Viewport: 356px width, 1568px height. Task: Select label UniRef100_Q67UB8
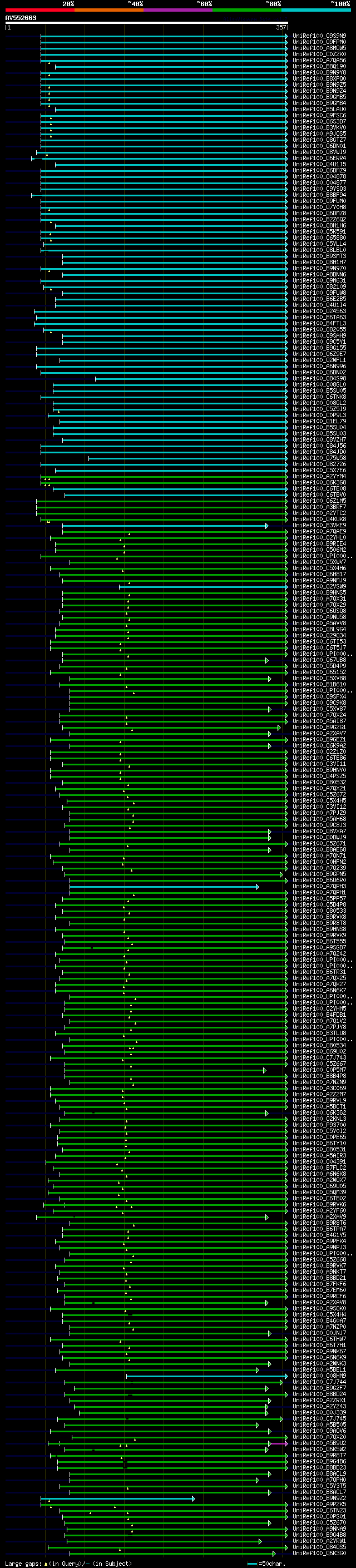point(319,660)
